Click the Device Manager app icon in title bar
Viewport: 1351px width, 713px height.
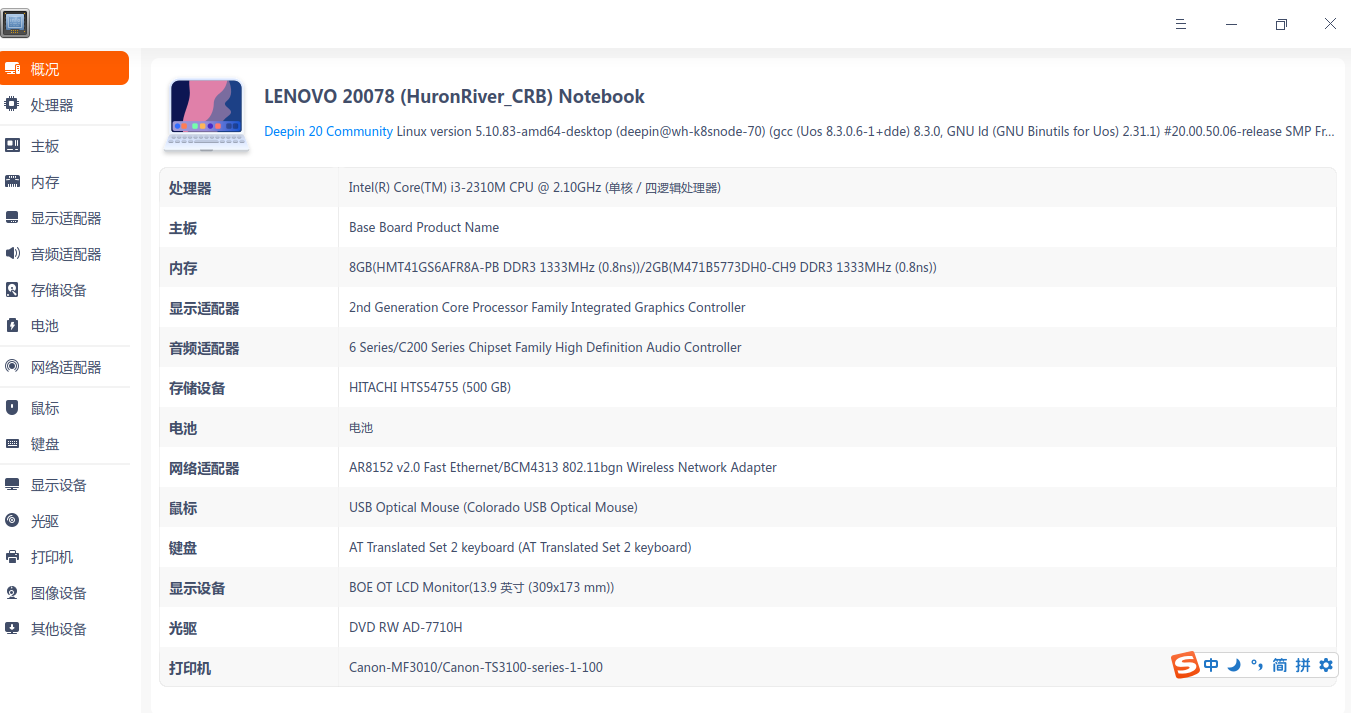[x=15, y=23]
